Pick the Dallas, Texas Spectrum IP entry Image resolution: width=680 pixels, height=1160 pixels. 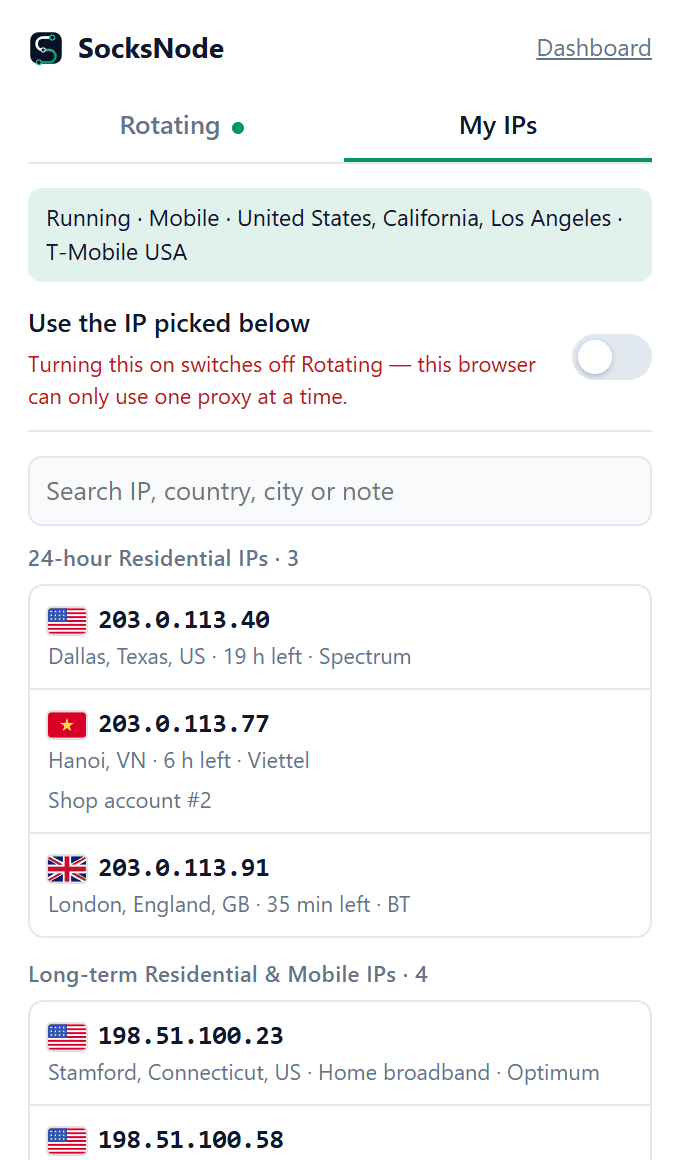[340, 638]
